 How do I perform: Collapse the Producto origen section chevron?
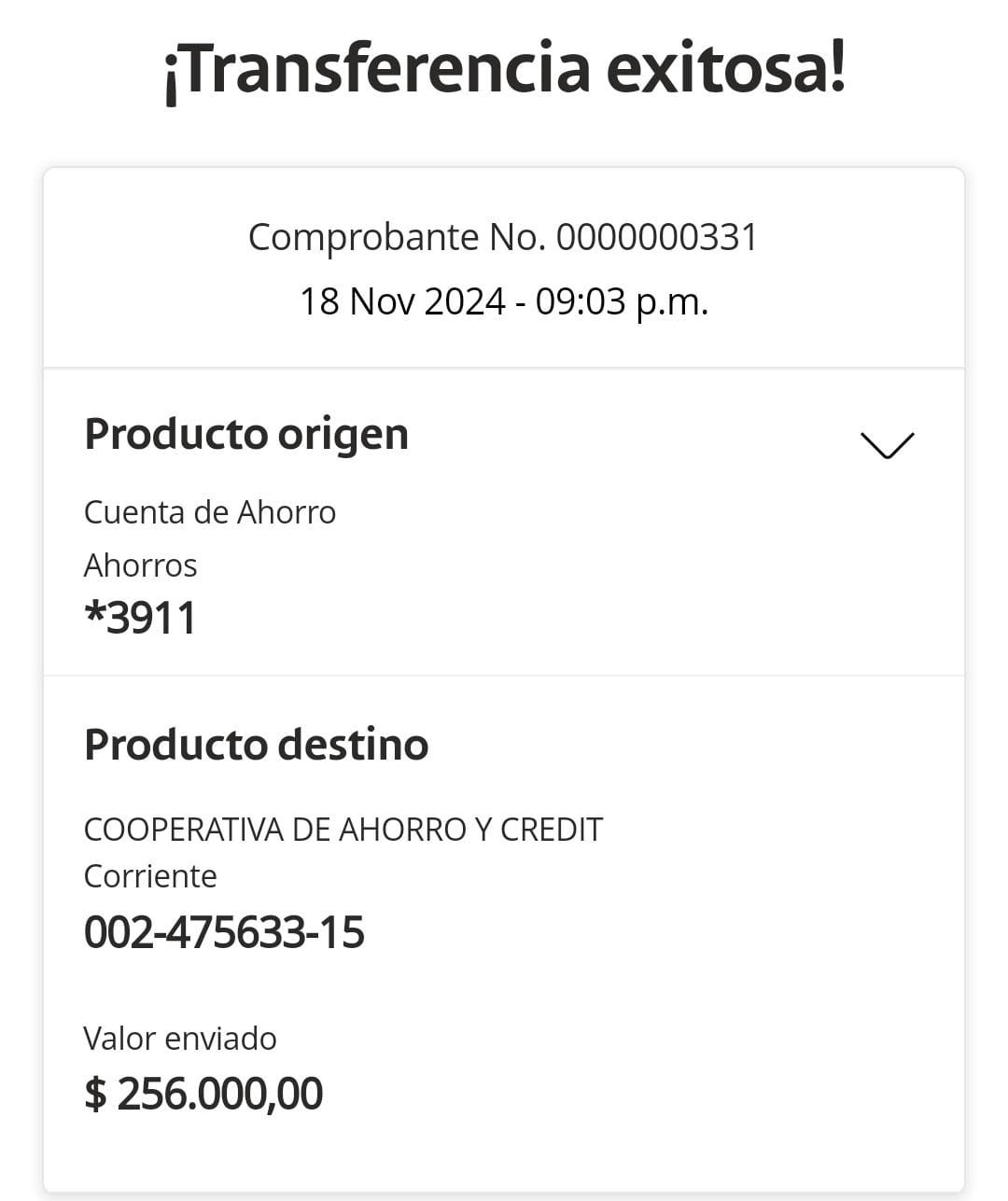click(x=887, y=445)
